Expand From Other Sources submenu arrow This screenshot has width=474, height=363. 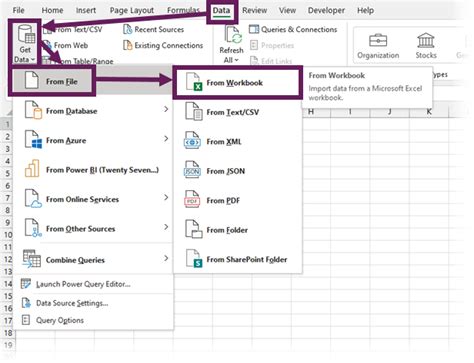click(166, 227)
